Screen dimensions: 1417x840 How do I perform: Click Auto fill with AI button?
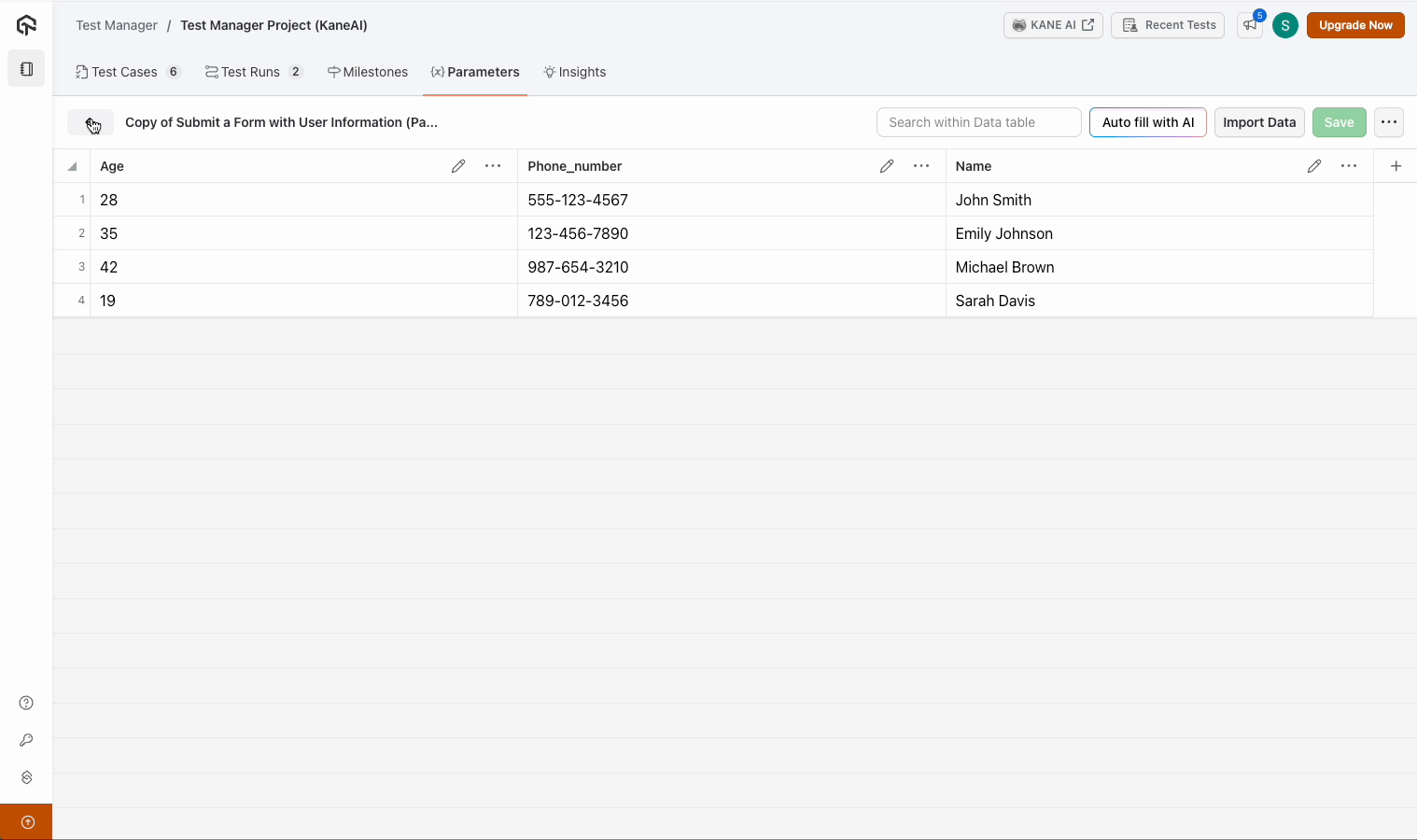click(x=1147, y=122)
